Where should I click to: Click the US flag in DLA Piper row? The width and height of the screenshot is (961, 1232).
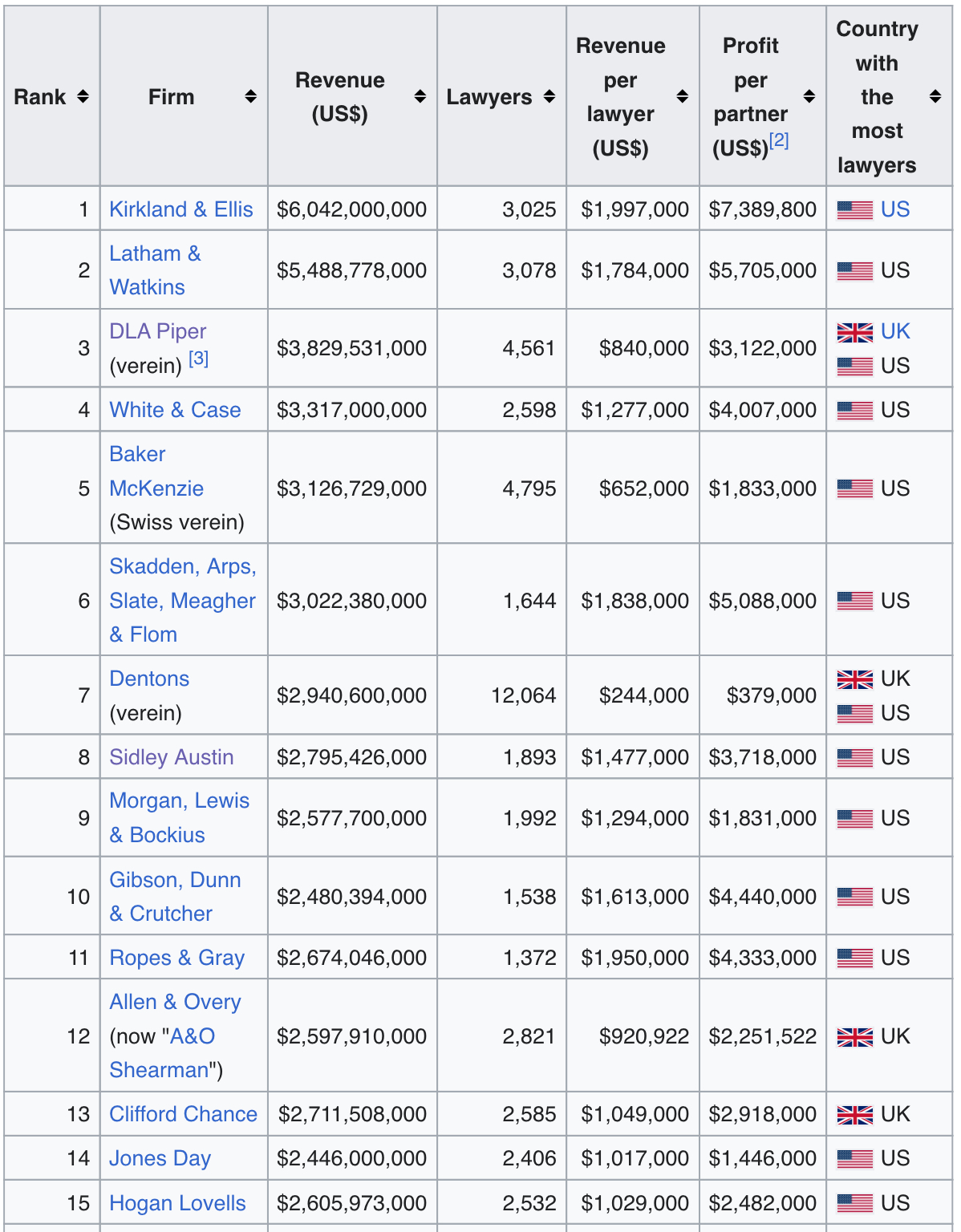pos(854,367)
